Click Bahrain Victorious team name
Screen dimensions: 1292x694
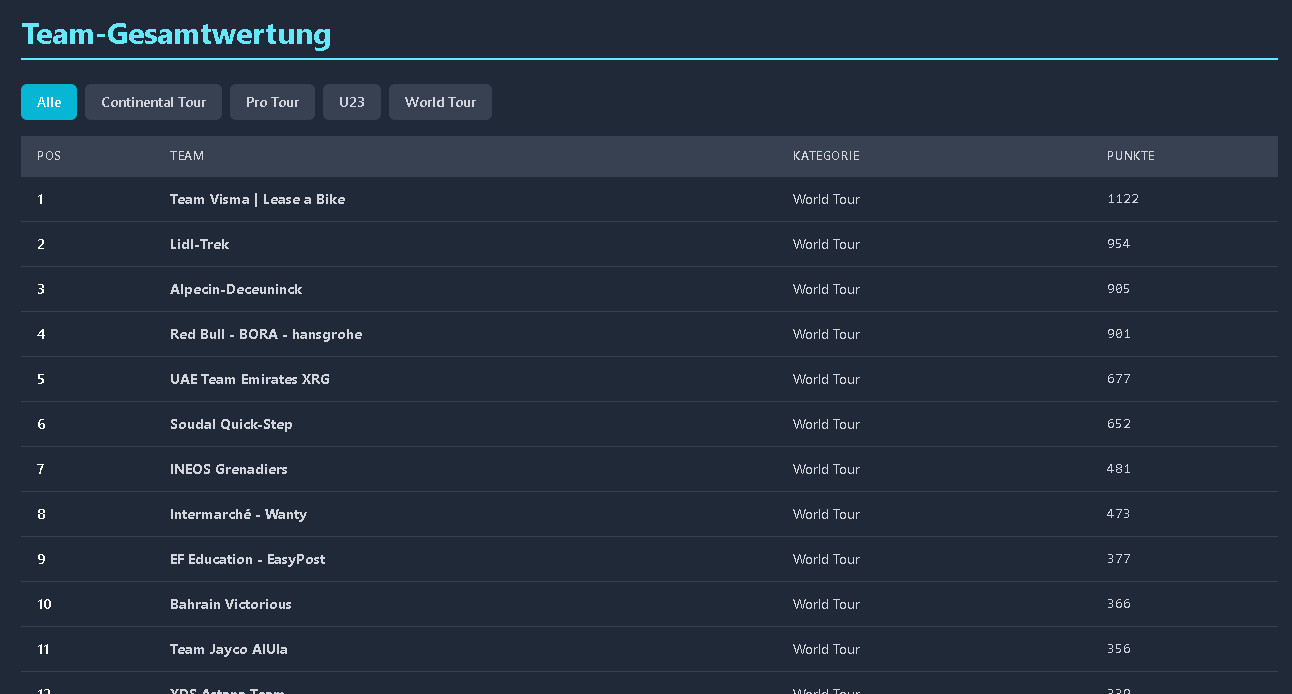click(x=231, y=604)
